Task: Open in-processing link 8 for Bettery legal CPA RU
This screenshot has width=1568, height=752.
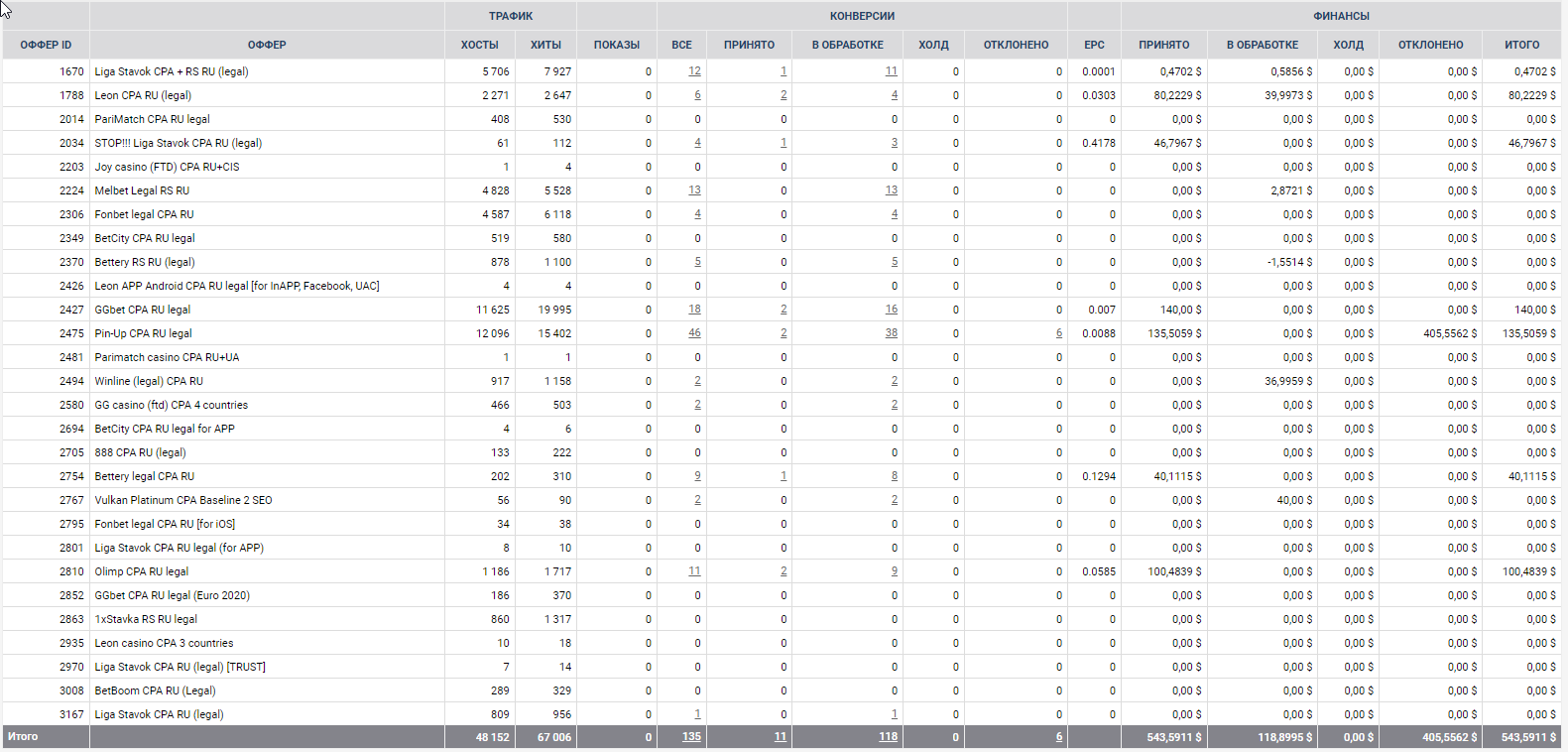Action: tap(895, 476)
